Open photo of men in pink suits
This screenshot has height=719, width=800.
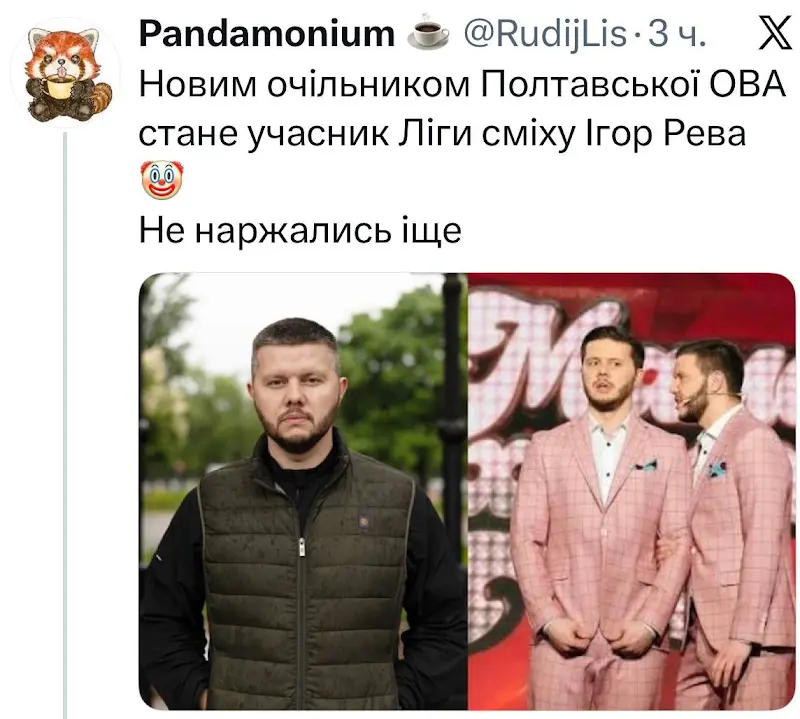[632, 491]
